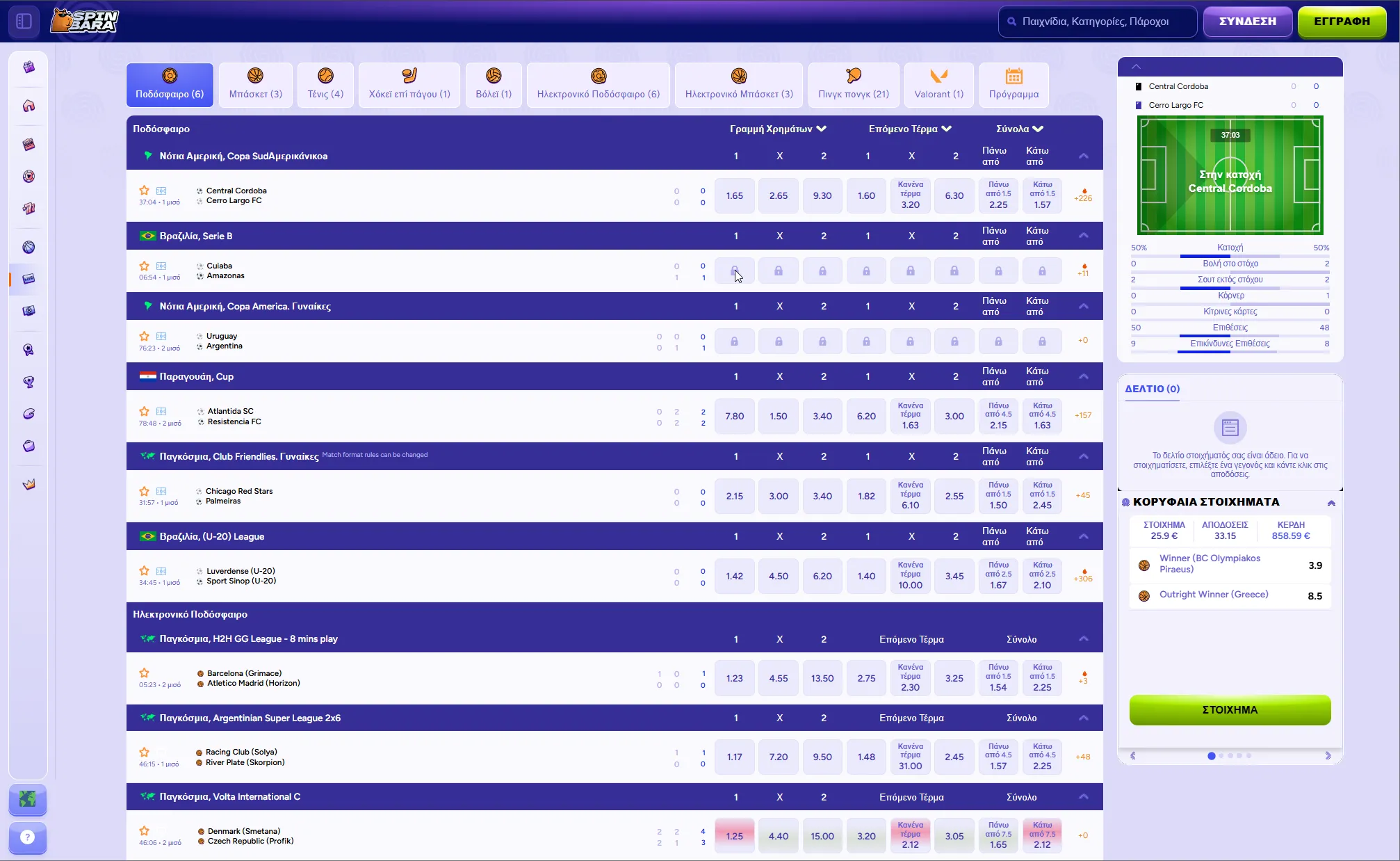The width and height of the screenshot is (1400, 861).
Task: Open pitch tracker icon for Atlantida SC match
Action: [x=161, y=411]
